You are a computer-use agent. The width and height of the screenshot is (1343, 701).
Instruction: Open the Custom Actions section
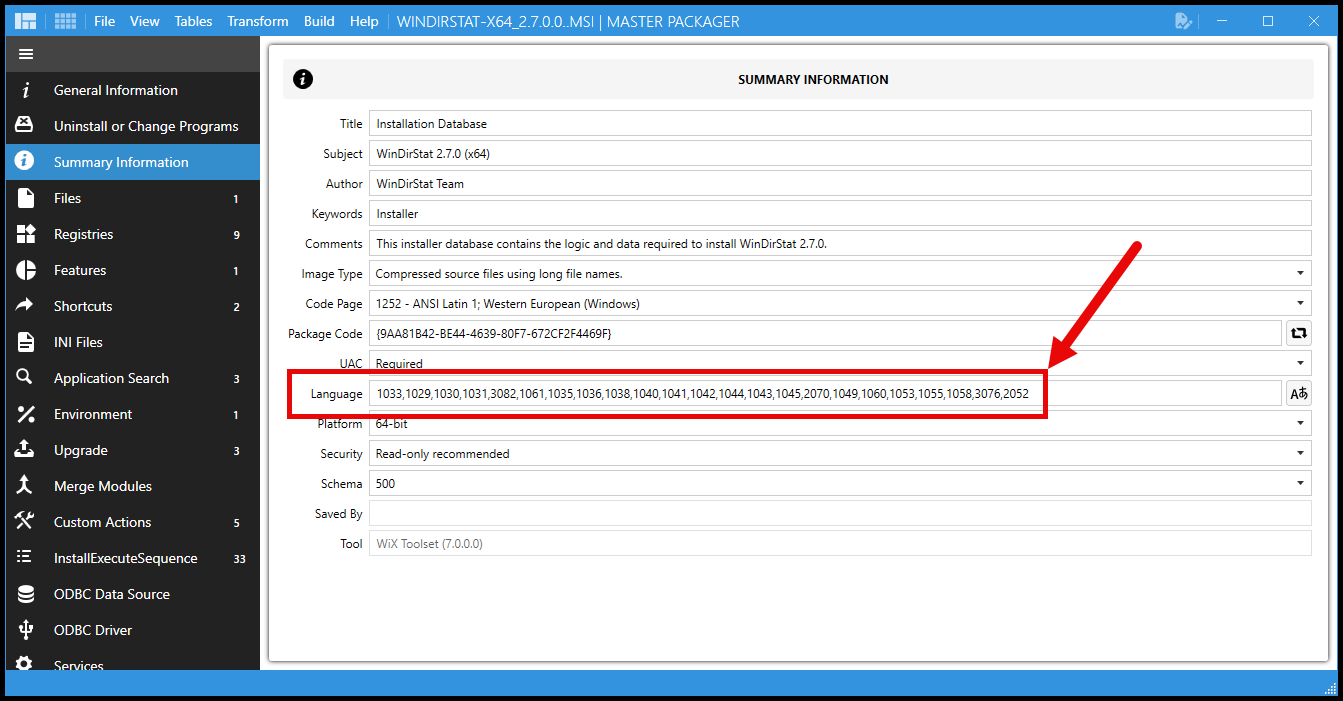click(132, 522)
